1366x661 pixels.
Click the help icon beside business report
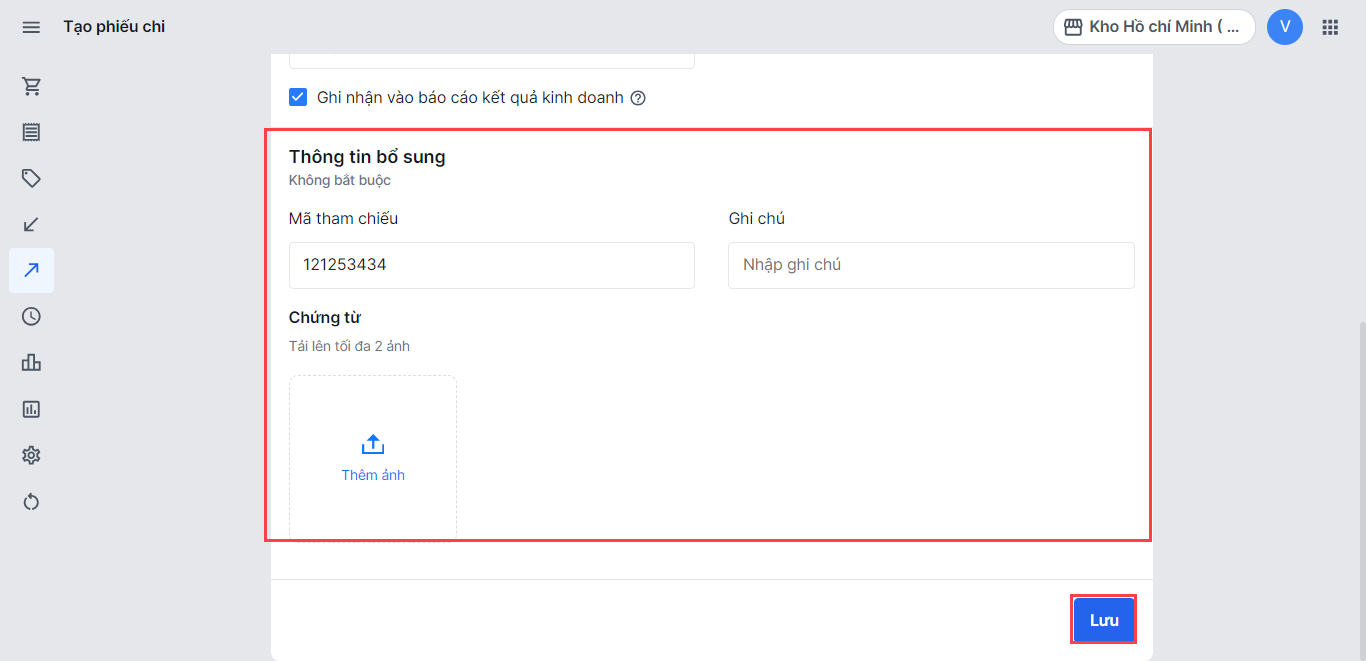638,98
